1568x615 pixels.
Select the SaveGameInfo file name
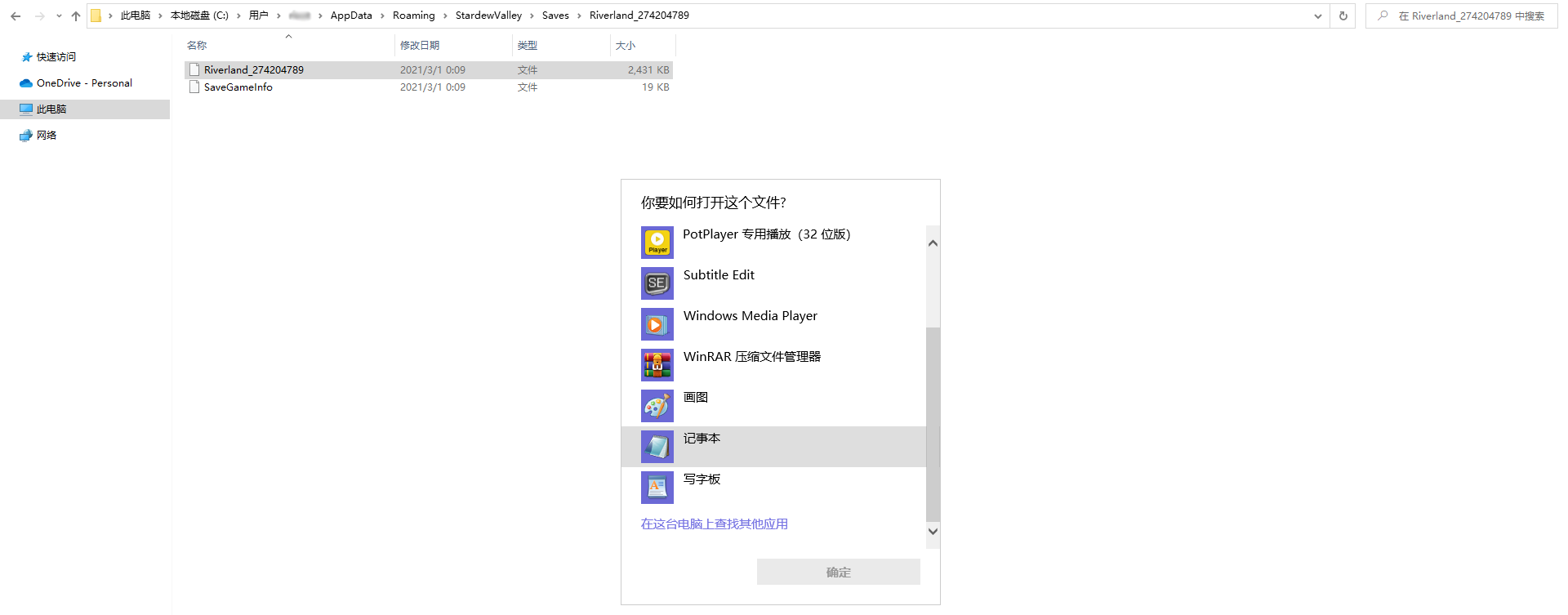238,87
